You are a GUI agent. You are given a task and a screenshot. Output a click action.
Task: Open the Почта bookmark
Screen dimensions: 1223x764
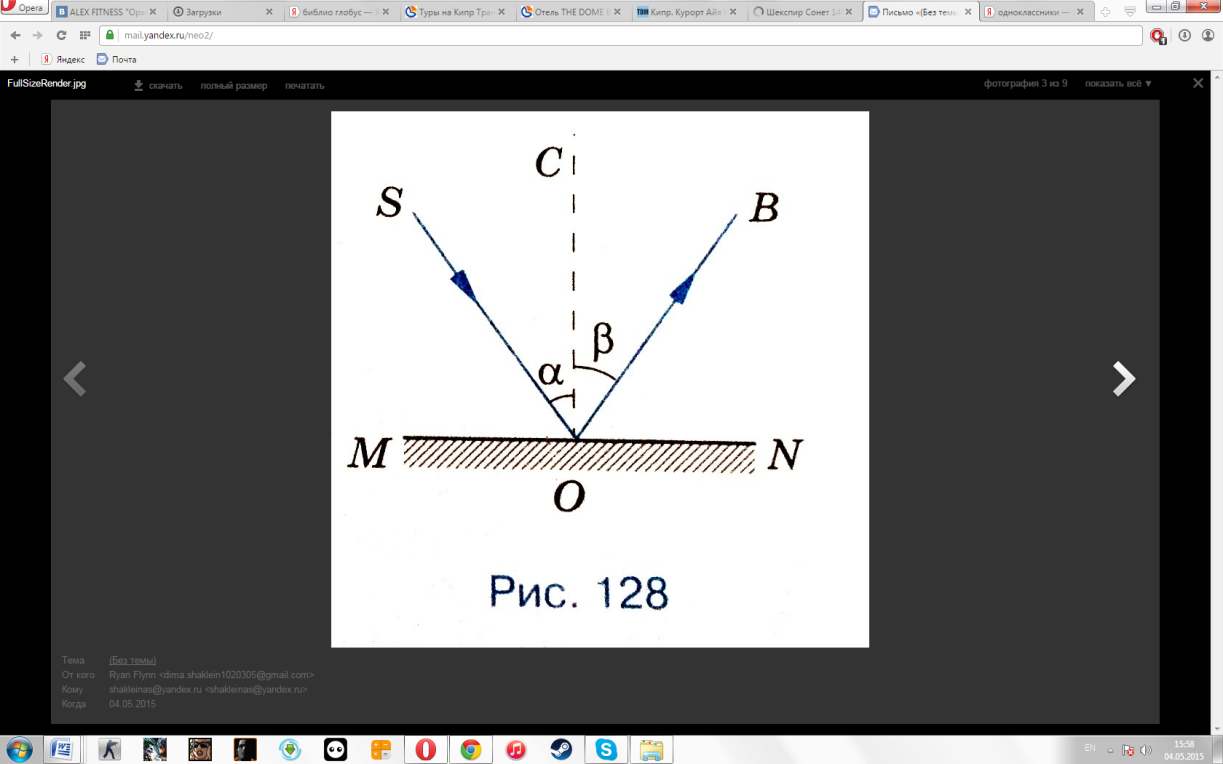116,59
